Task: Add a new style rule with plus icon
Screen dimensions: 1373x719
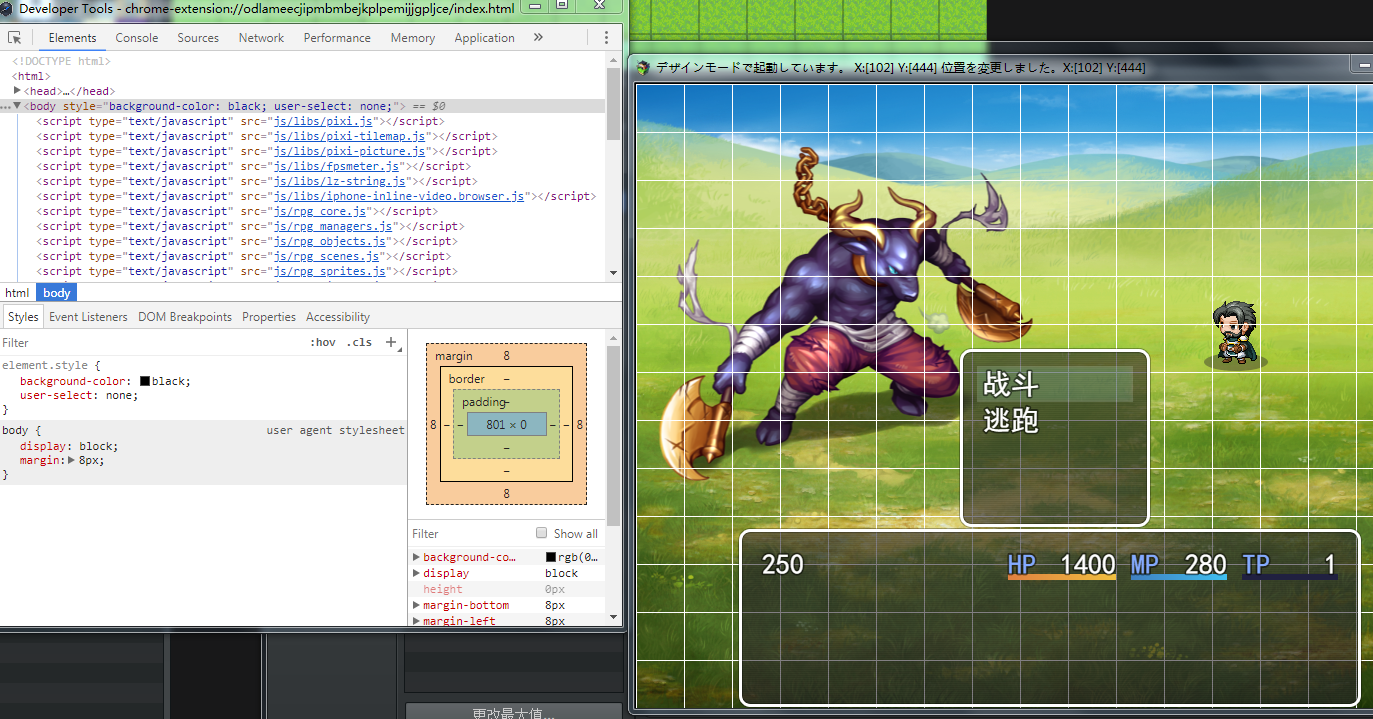Action: [x=391, y=342]
